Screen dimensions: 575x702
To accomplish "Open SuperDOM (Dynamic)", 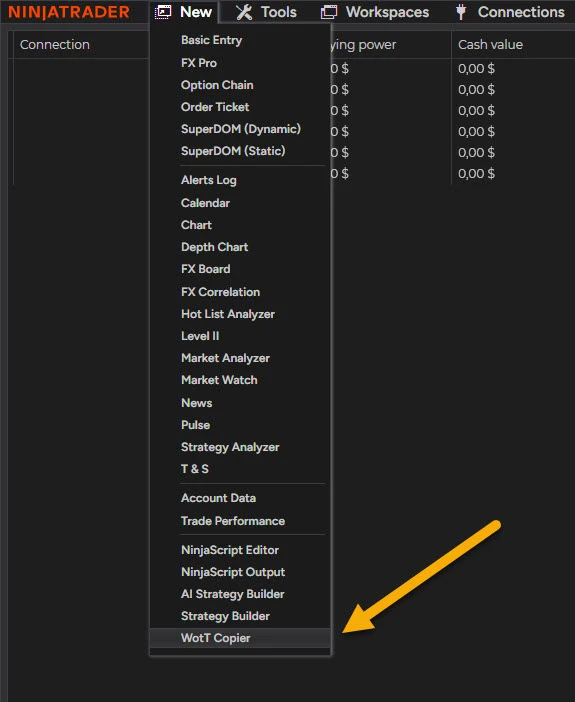I will click(x=241, y=129).
